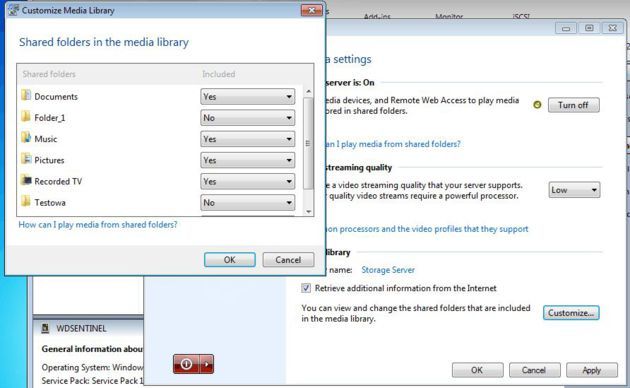This screenshot has width=630, height=388.
Task: Click the shared folders list scrollbar thumb
Action: pyautogui.click(x=308, y=143)
